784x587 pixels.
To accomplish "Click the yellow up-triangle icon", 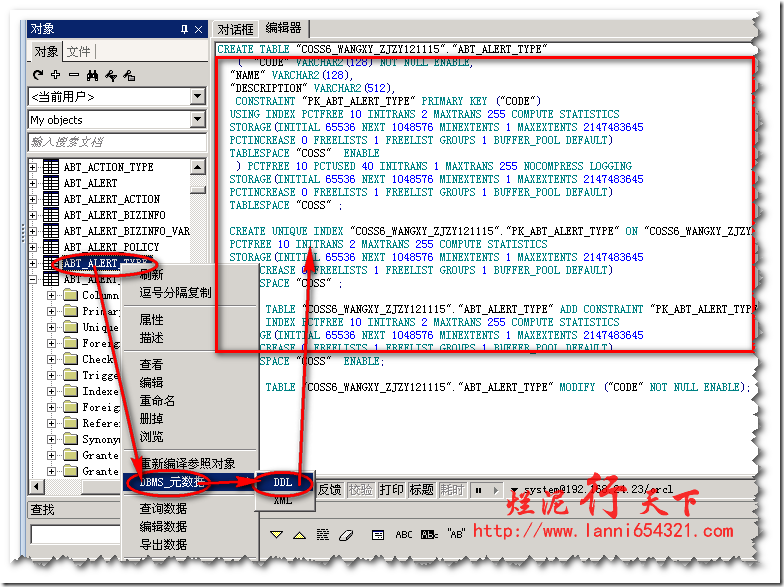I will 299,535.
